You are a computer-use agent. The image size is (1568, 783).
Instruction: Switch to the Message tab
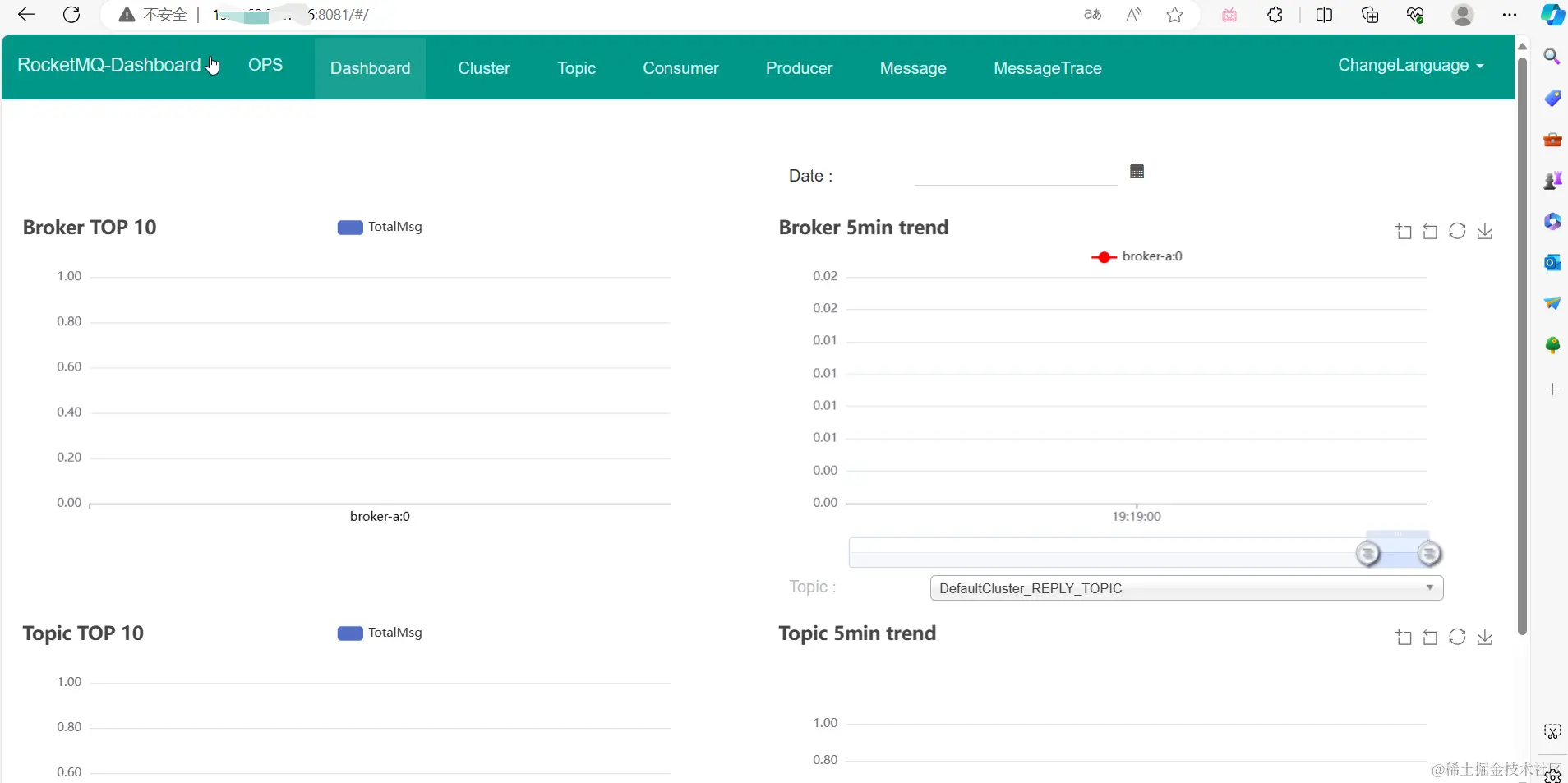pyautogui.click(x=913, y=68)
